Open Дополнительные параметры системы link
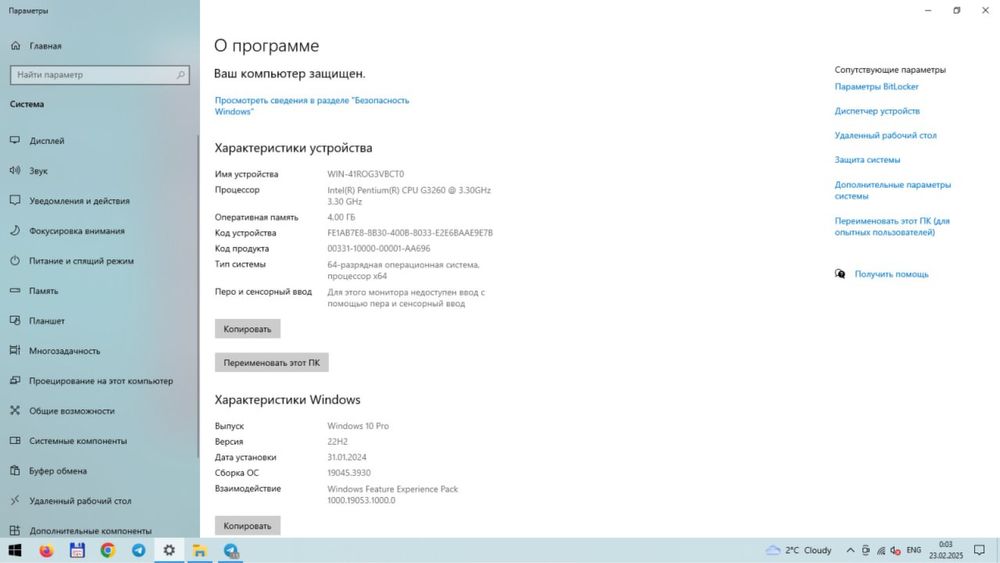1000x563 pixels. (893, 190)
